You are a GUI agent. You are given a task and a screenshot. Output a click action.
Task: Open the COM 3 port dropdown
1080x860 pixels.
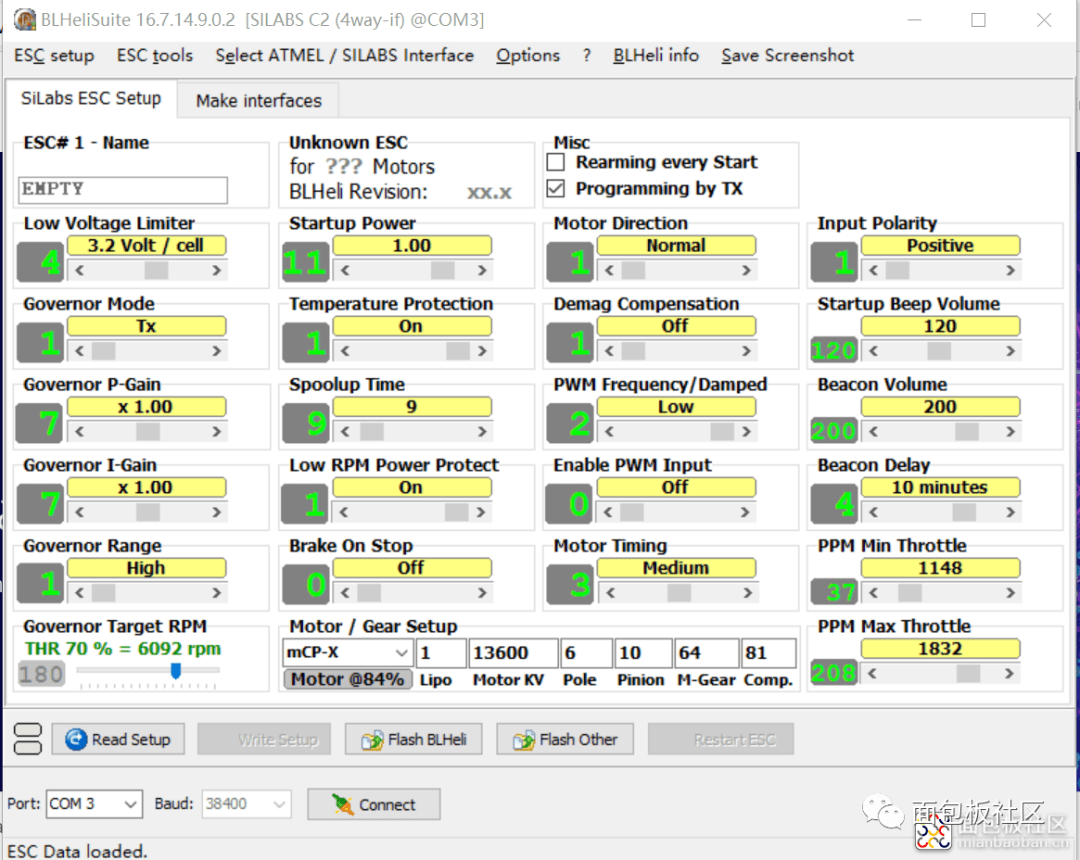tap(94, 804)
